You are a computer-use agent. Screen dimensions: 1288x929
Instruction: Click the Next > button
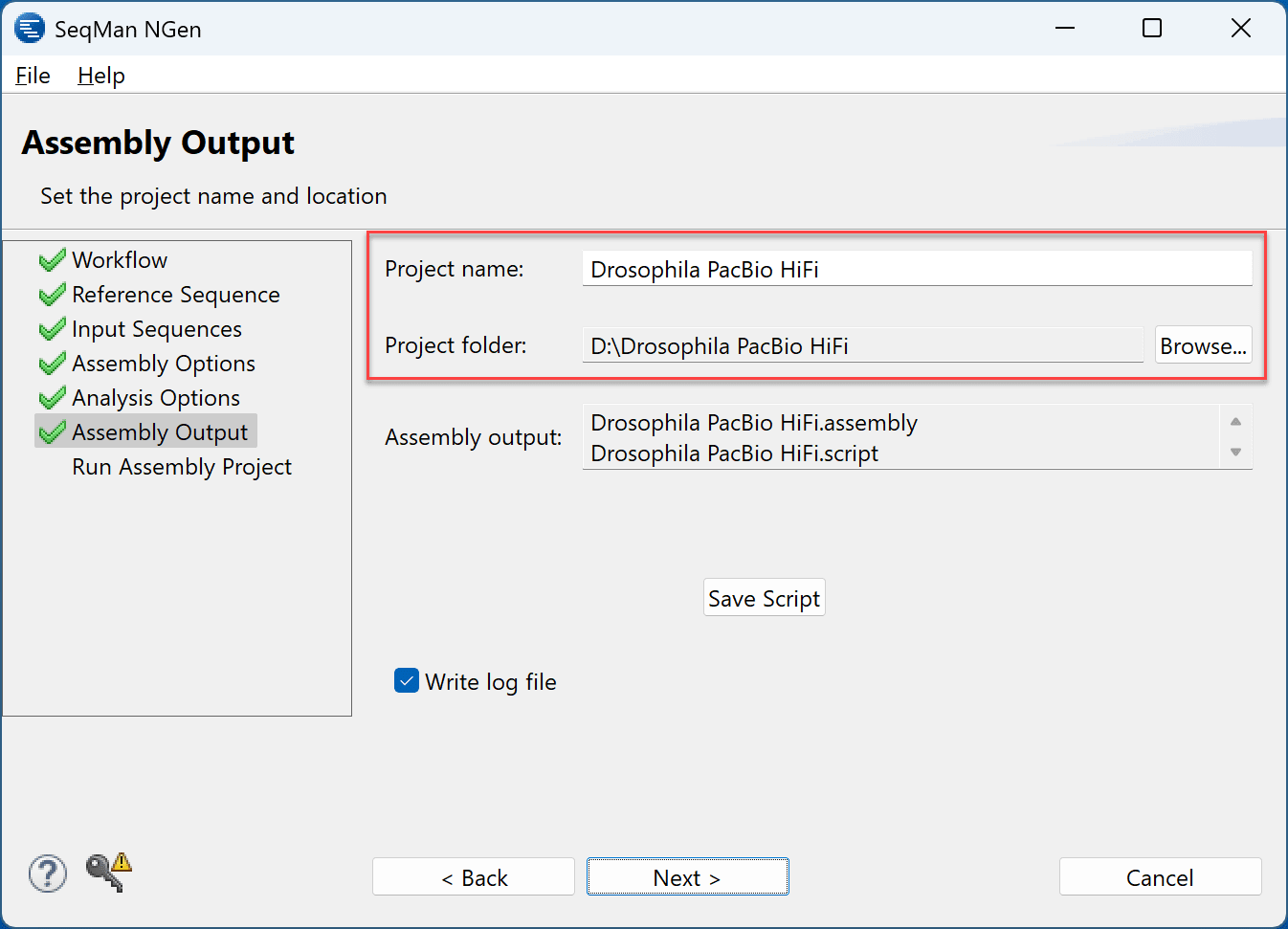coord(688,877)
